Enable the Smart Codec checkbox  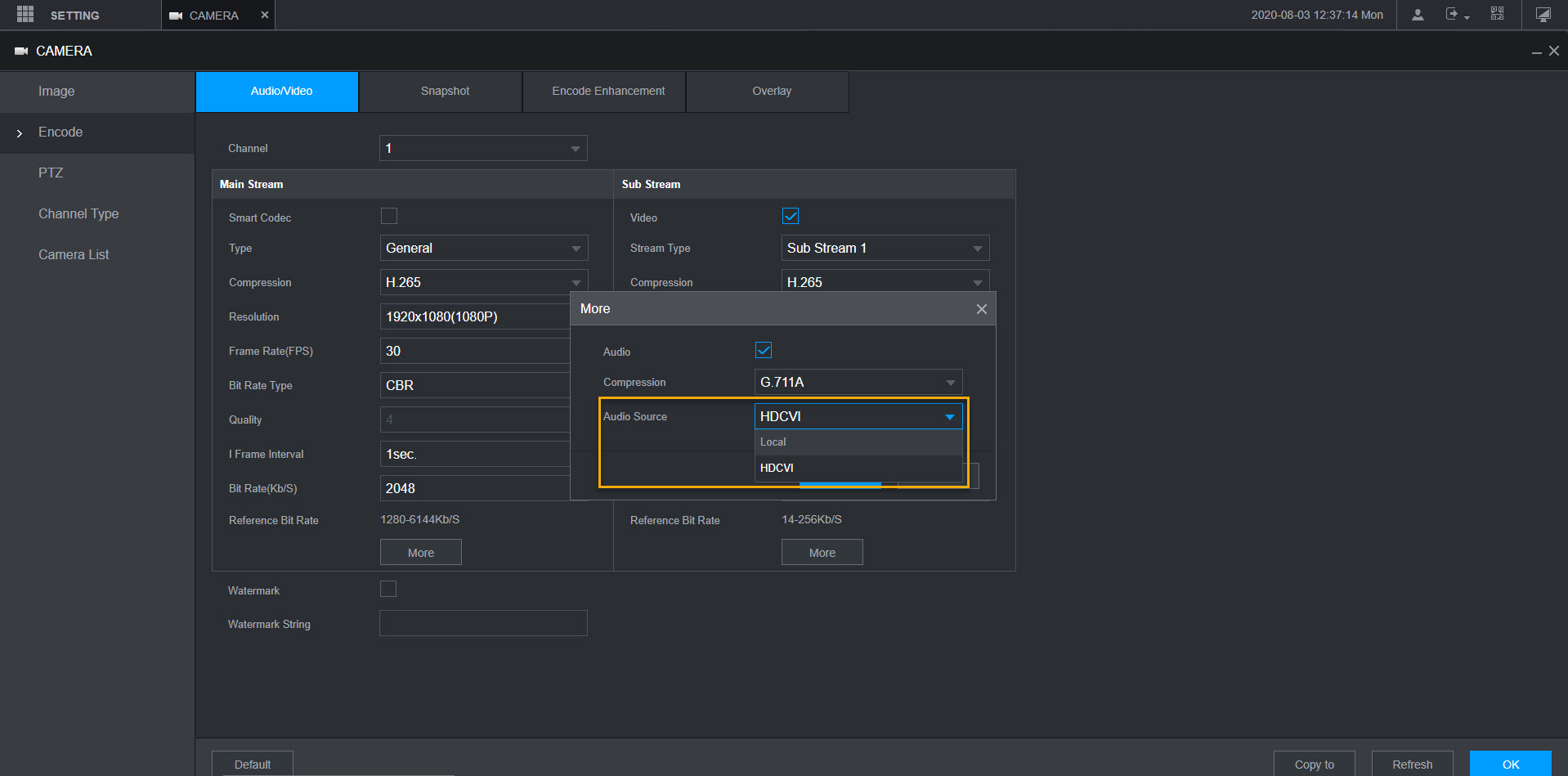click(389, 217)
